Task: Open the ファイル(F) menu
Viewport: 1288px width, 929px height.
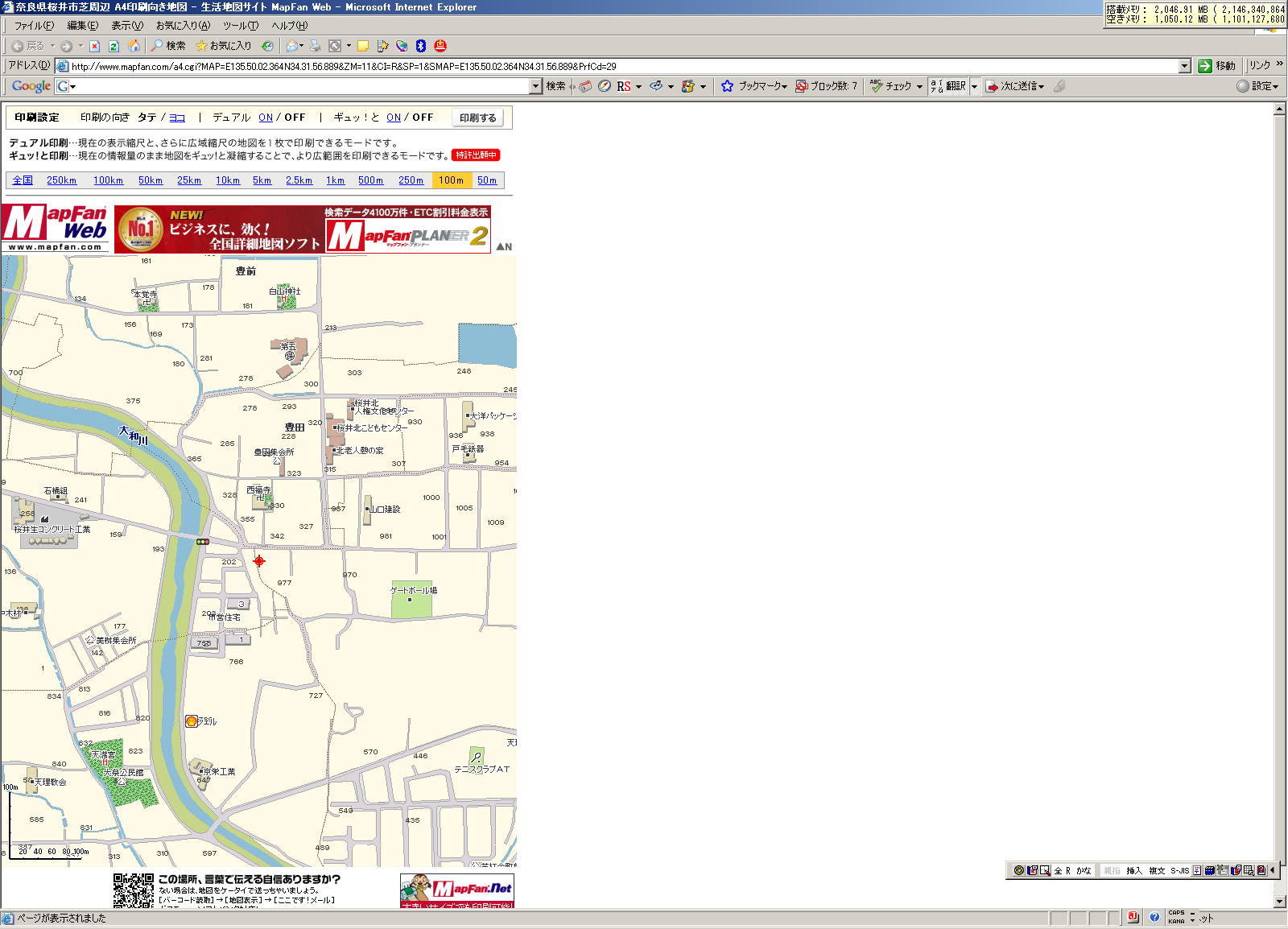Action: pos(34,26)
